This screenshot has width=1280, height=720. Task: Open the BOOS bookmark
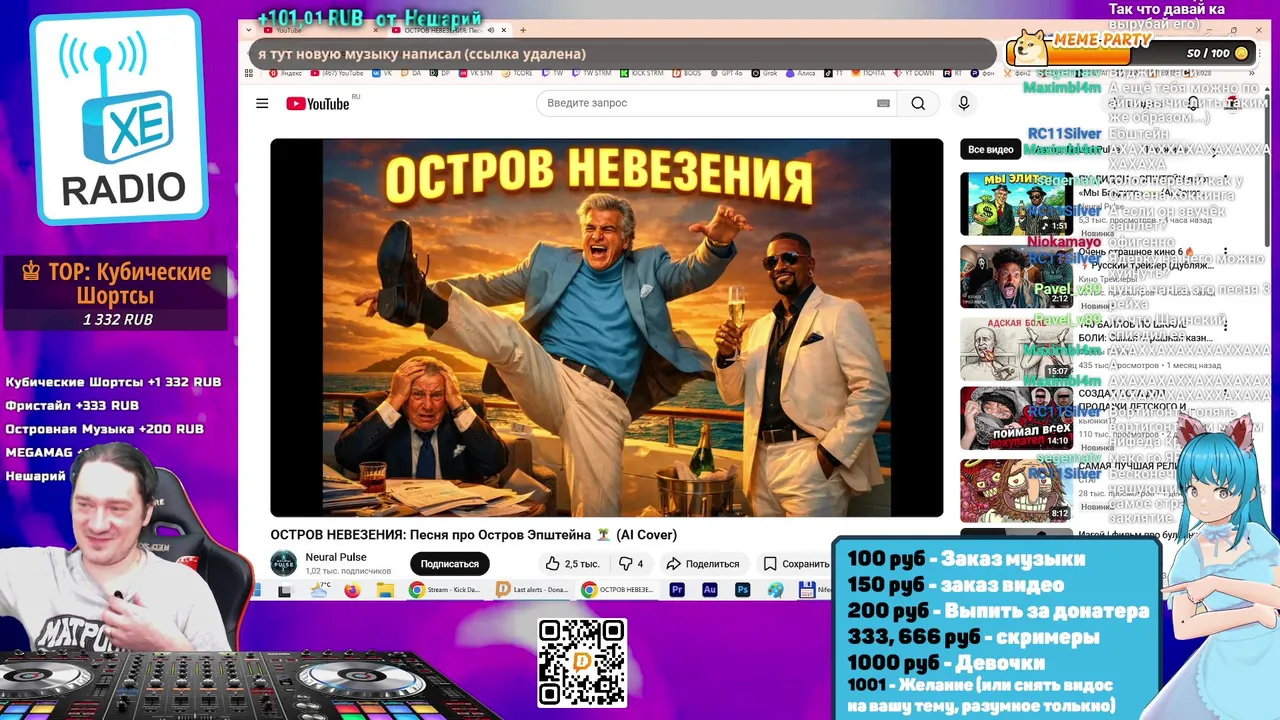tap(688, 73)
